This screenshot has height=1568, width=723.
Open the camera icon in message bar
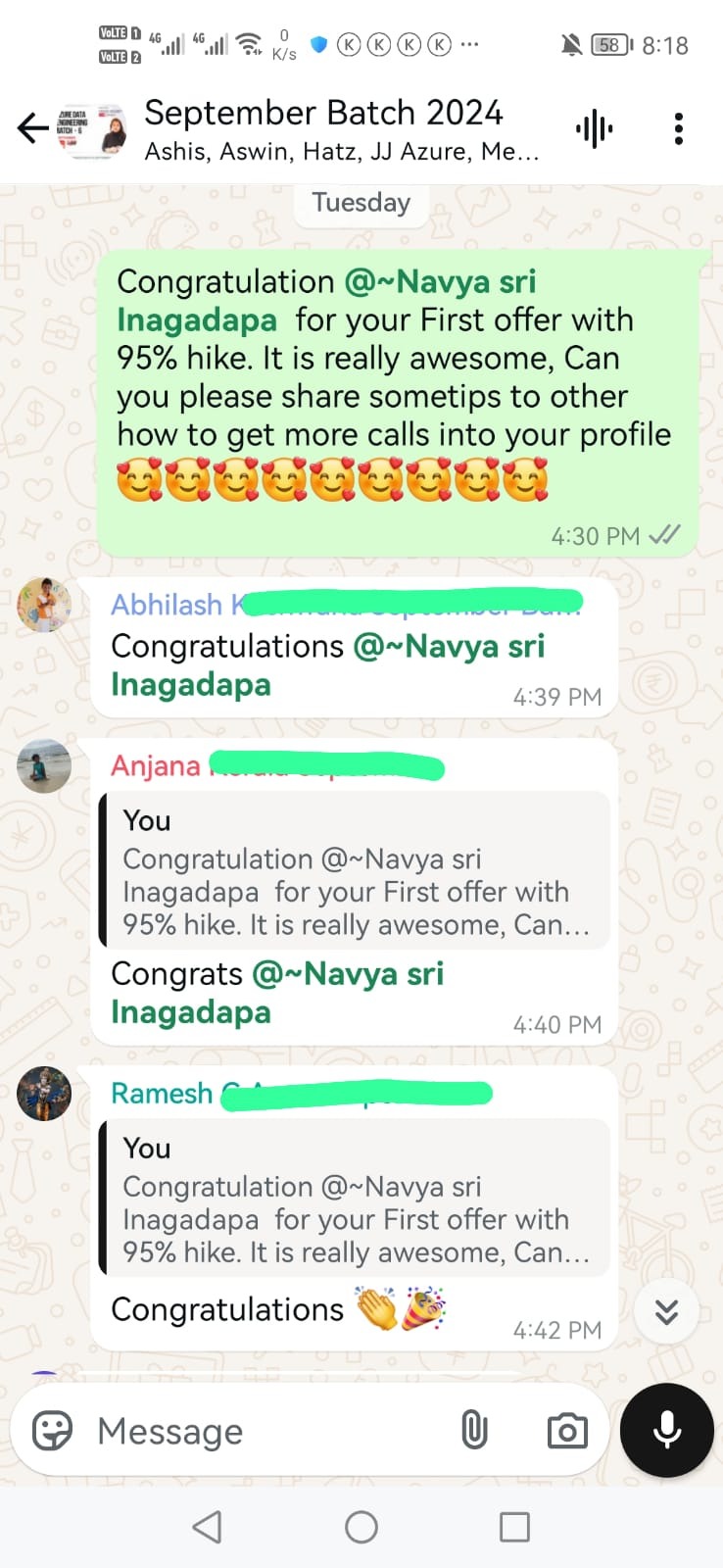pos(567,1431)
